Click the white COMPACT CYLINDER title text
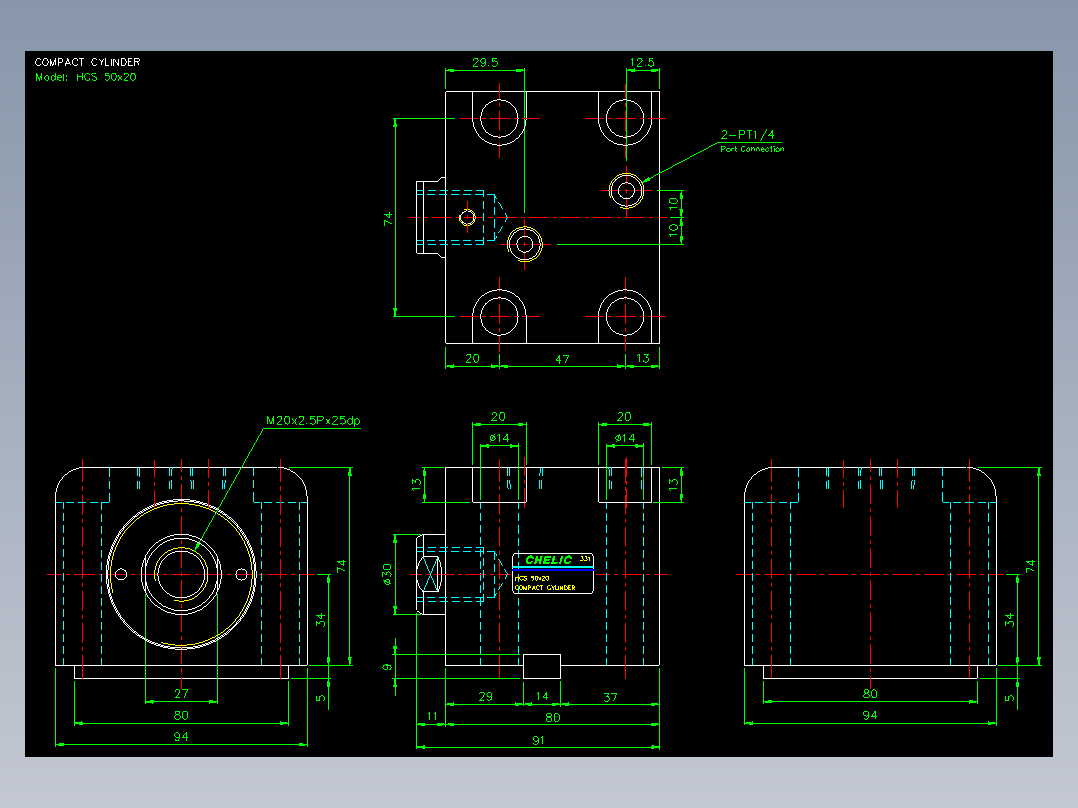The width and height of the screenshot is (1078, 808). coord(87,62)
